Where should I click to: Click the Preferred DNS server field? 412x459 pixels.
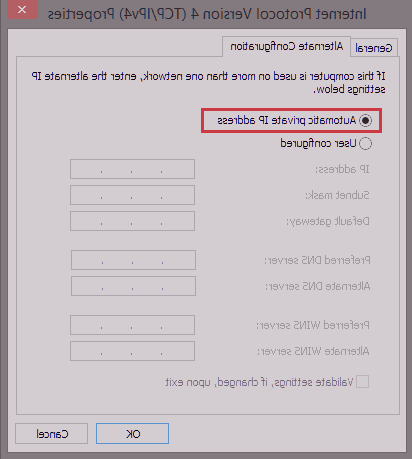point(133,260)
